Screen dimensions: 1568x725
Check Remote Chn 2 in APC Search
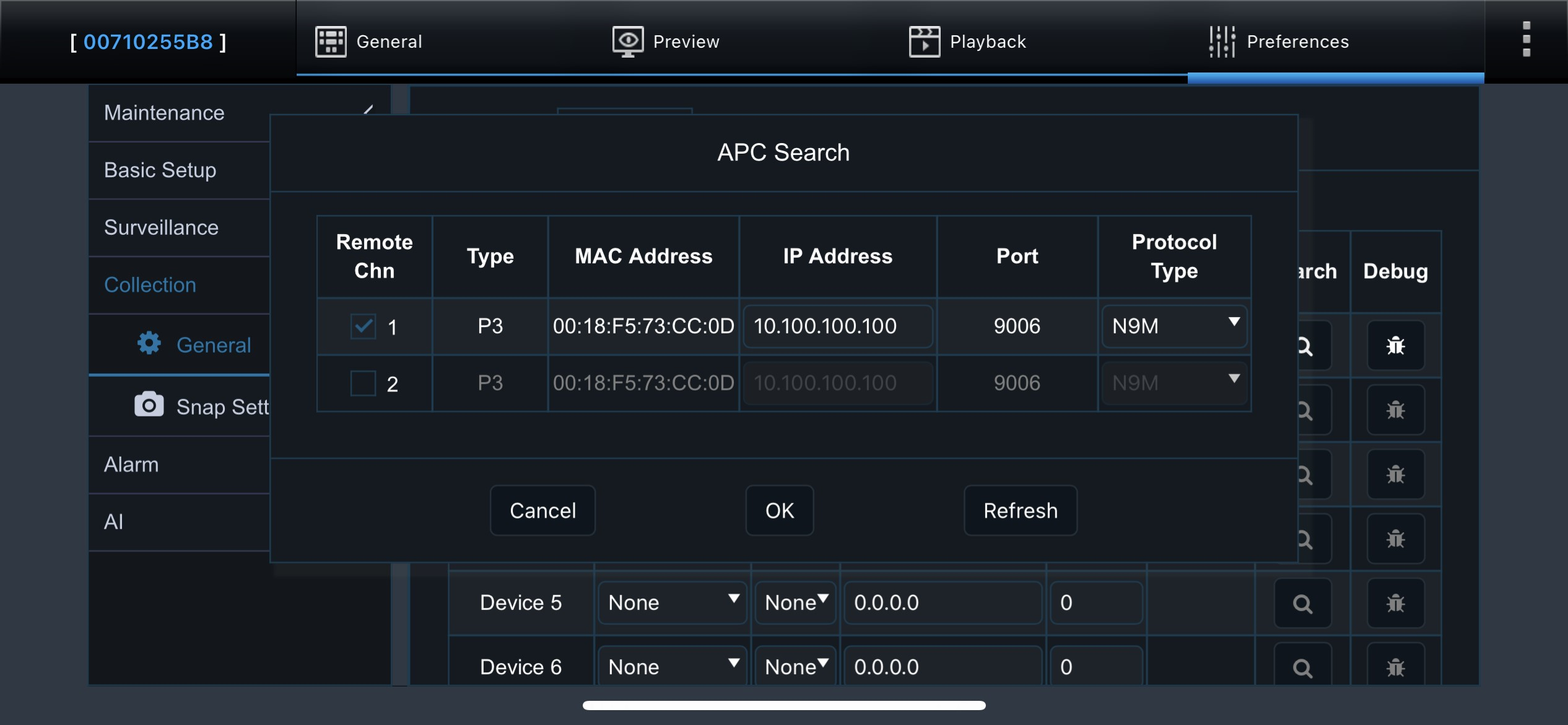(364, 383)
